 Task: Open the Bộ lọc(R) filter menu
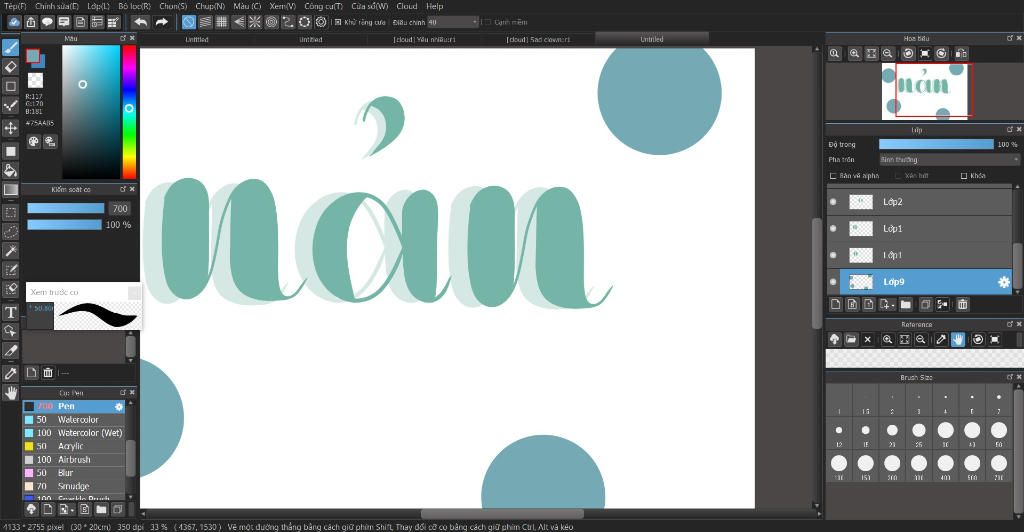(x=135, y=6)
